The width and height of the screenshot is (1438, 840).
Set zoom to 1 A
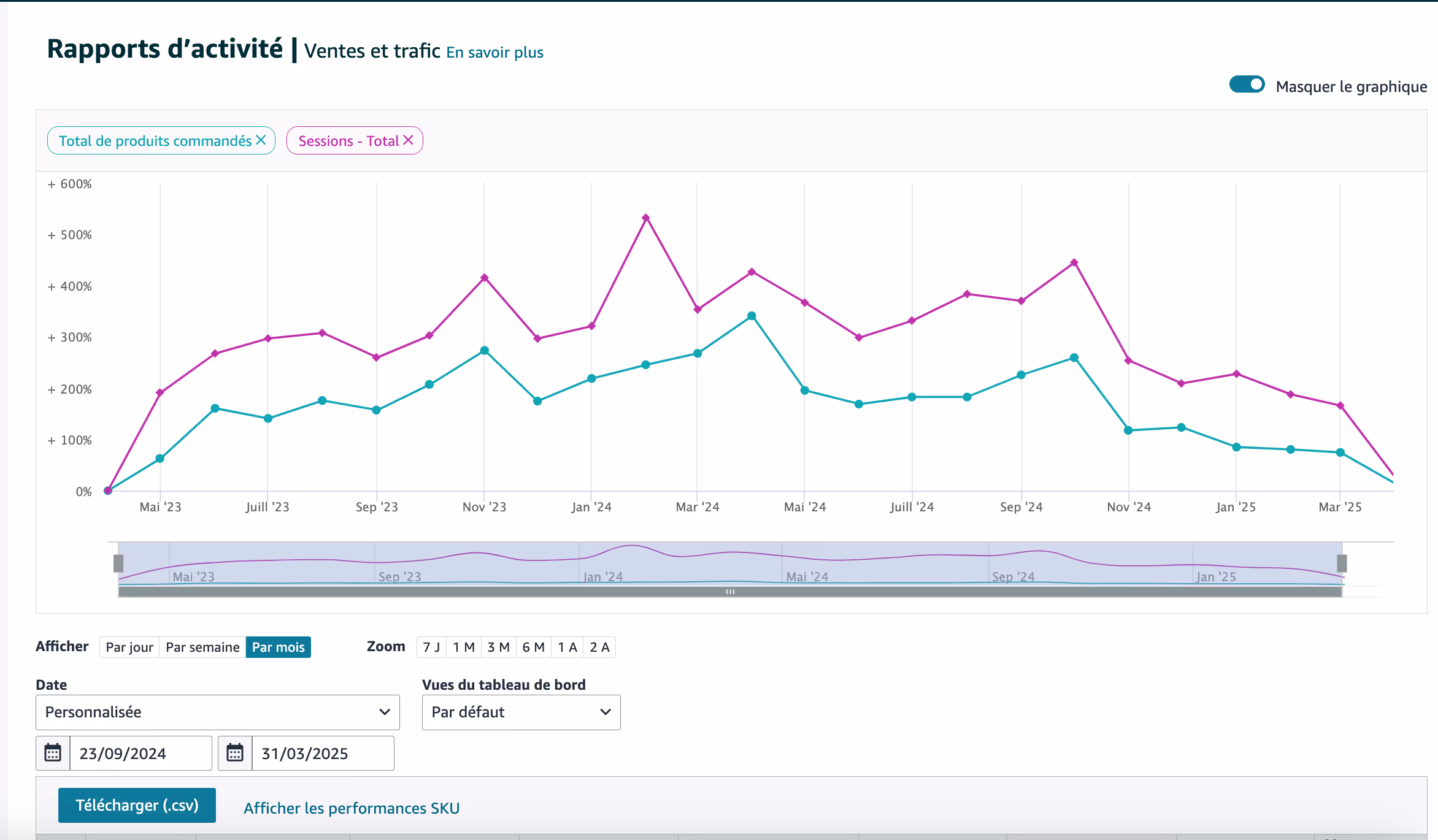tap(567, 647)
